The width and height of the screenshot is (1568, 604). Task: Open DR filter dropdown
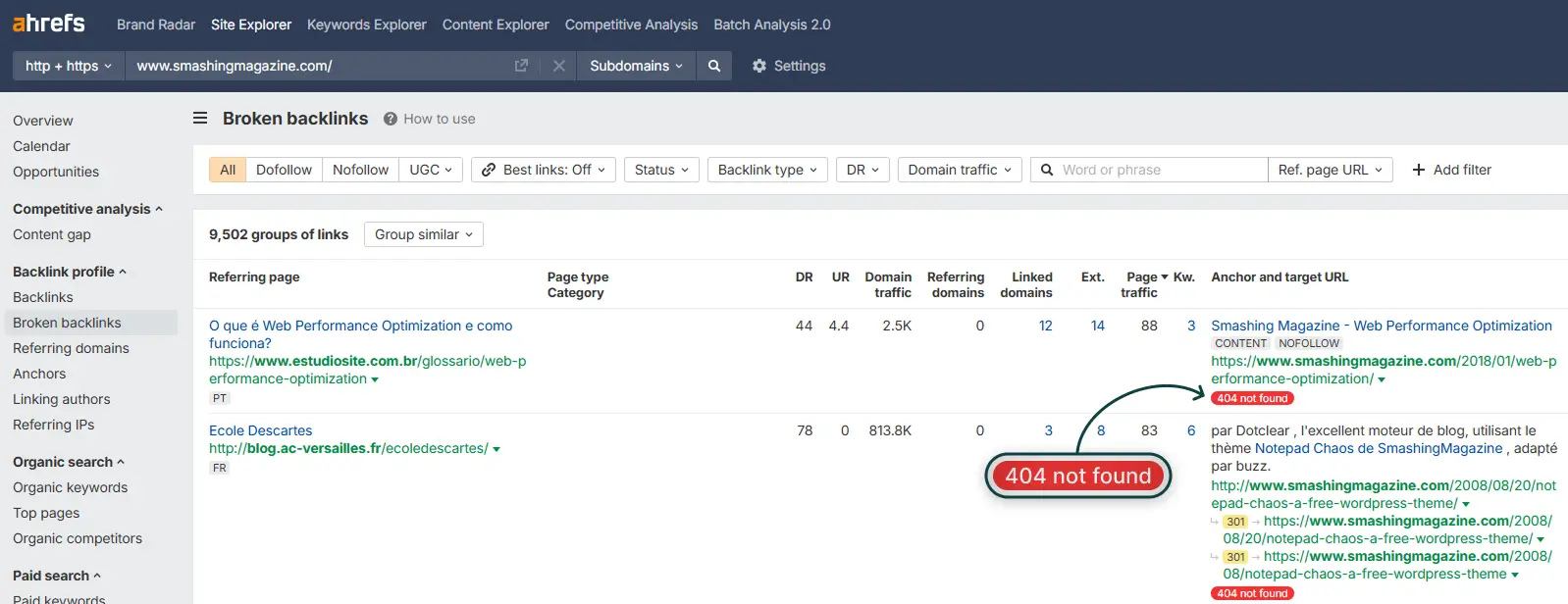pos(862,170)
